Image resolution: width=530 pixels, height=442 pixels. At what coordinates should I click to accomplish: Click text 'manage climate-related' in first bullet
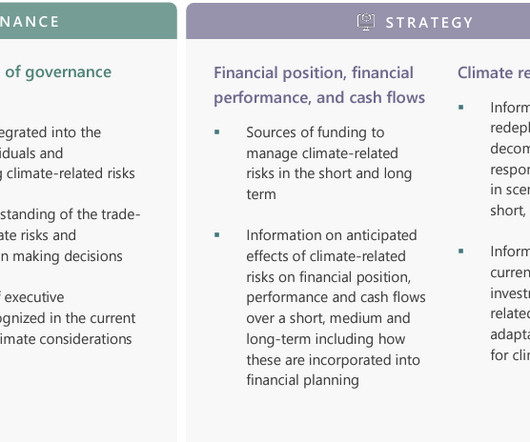click(322, 153)
